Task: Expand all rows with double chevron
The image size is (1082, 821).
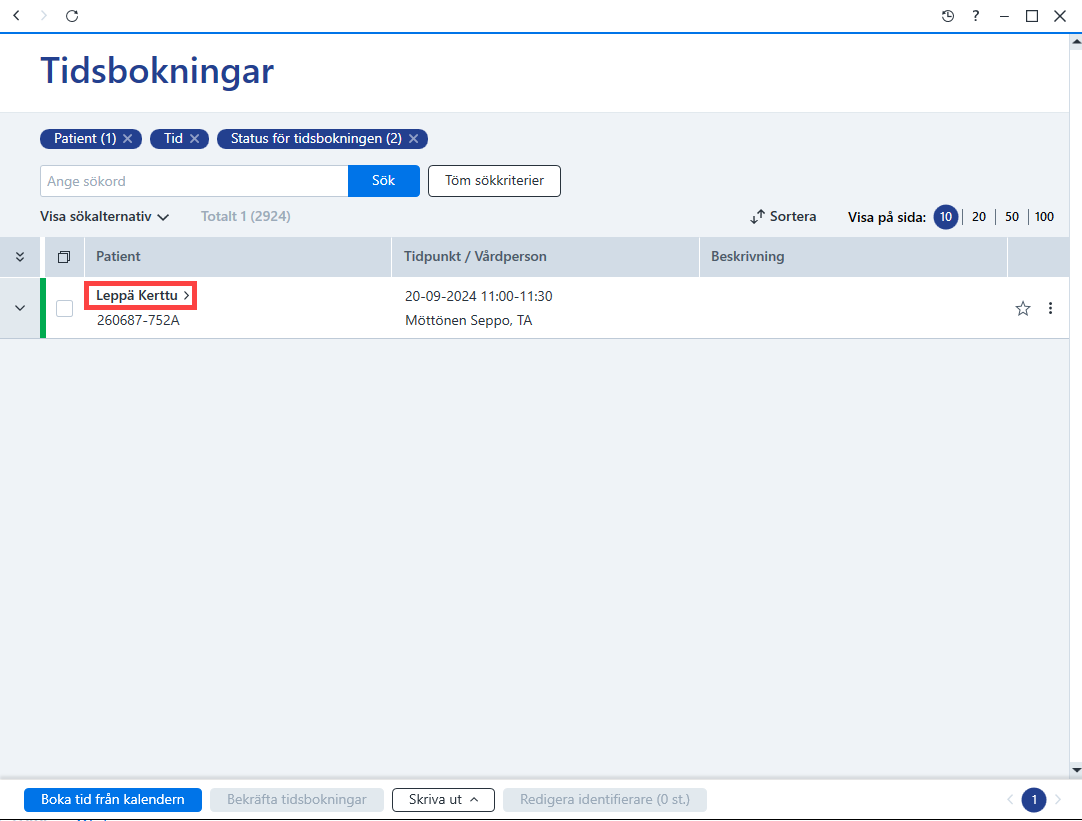Action: (x=20, y=257)
